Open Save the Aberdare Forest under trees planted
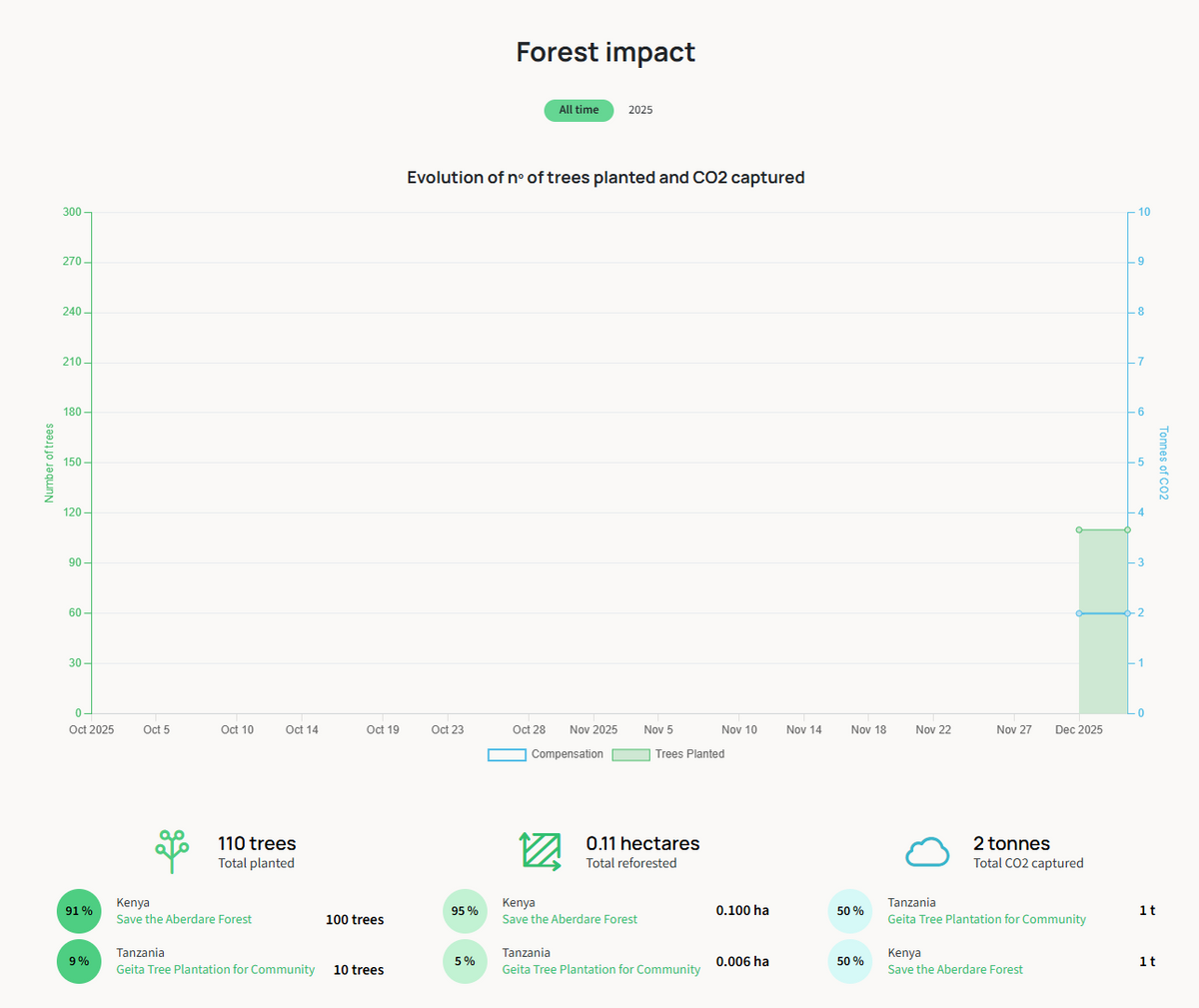1199x1008 pixels. pos(184,919)
